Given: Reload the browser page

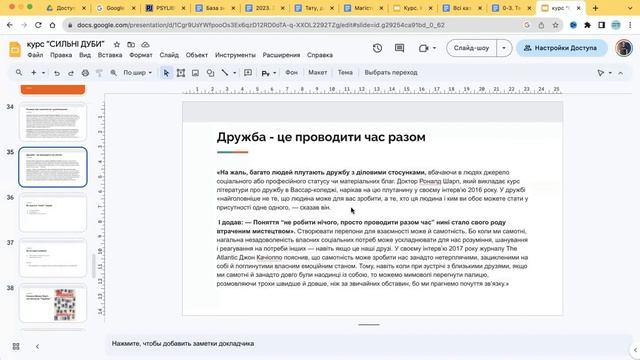Looking at the screenshot, I should [x=38, y=25].
